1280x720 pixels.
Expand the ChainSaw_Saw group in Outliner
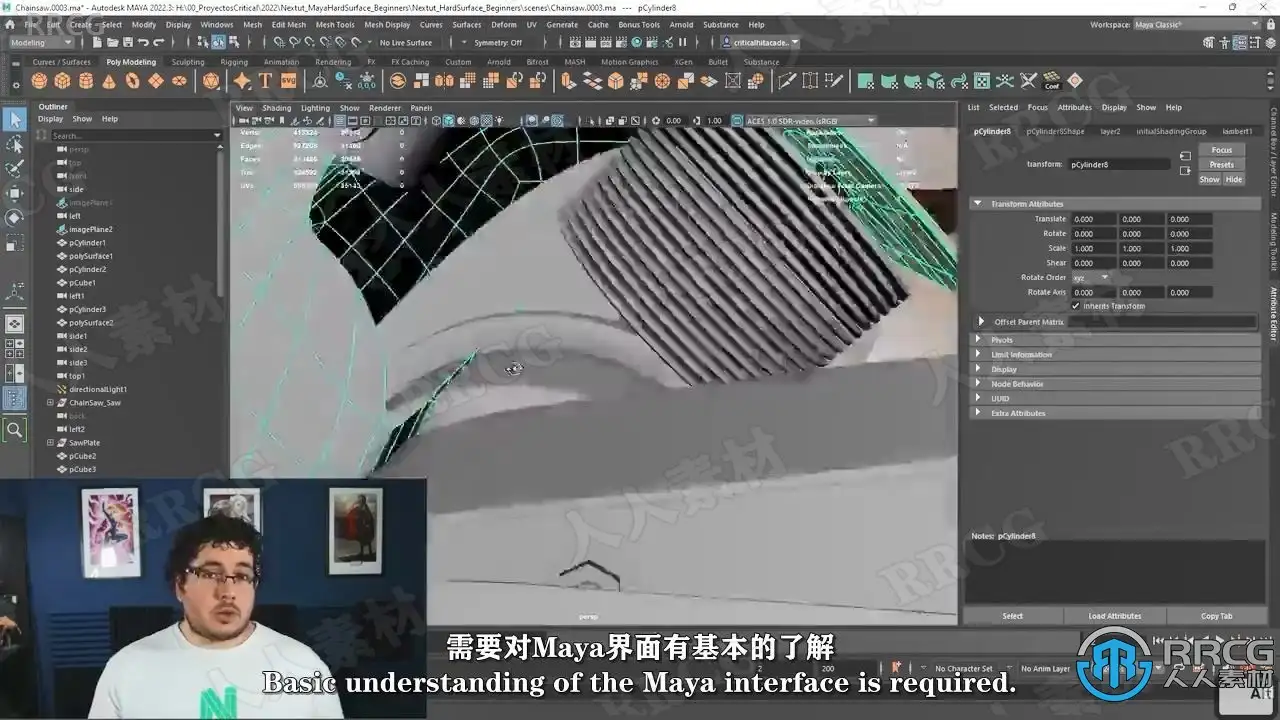(x=50, y=403)
